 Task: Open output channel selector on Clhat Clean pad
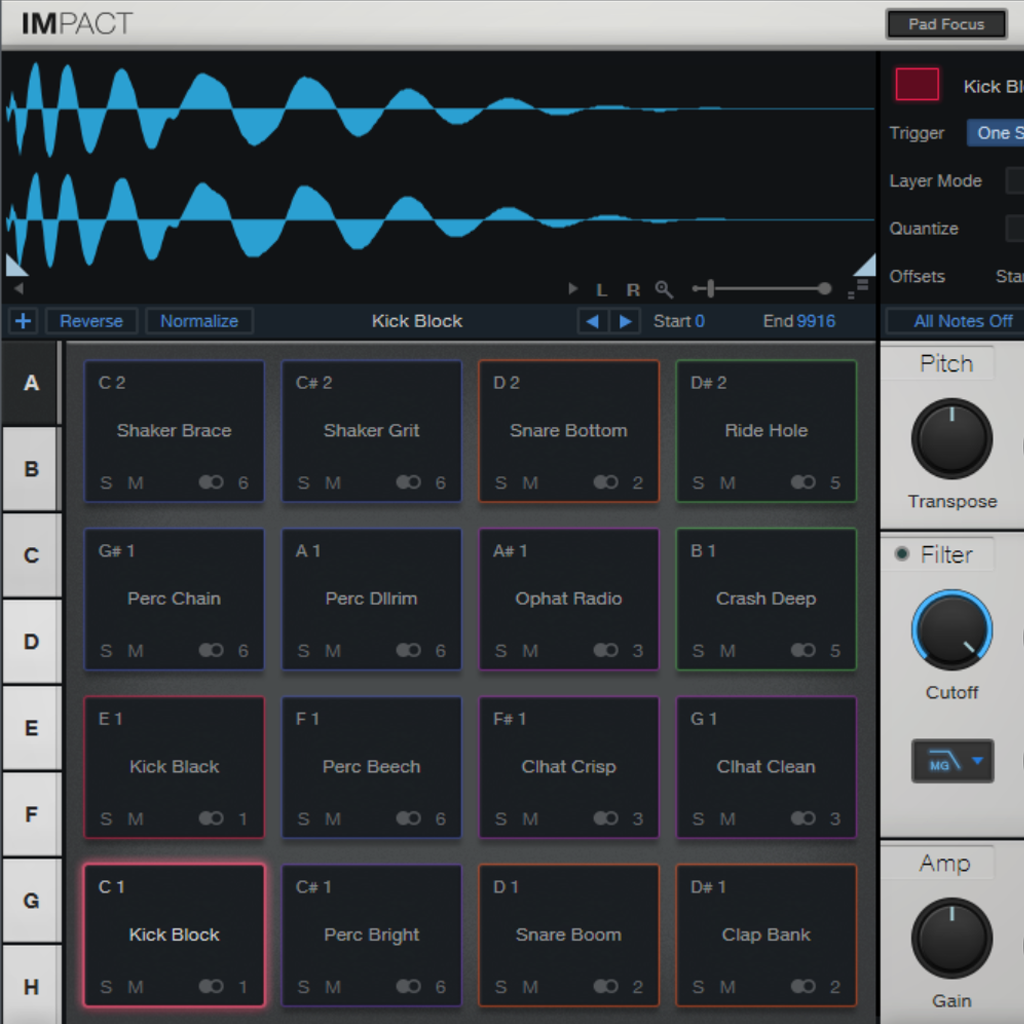835,818
